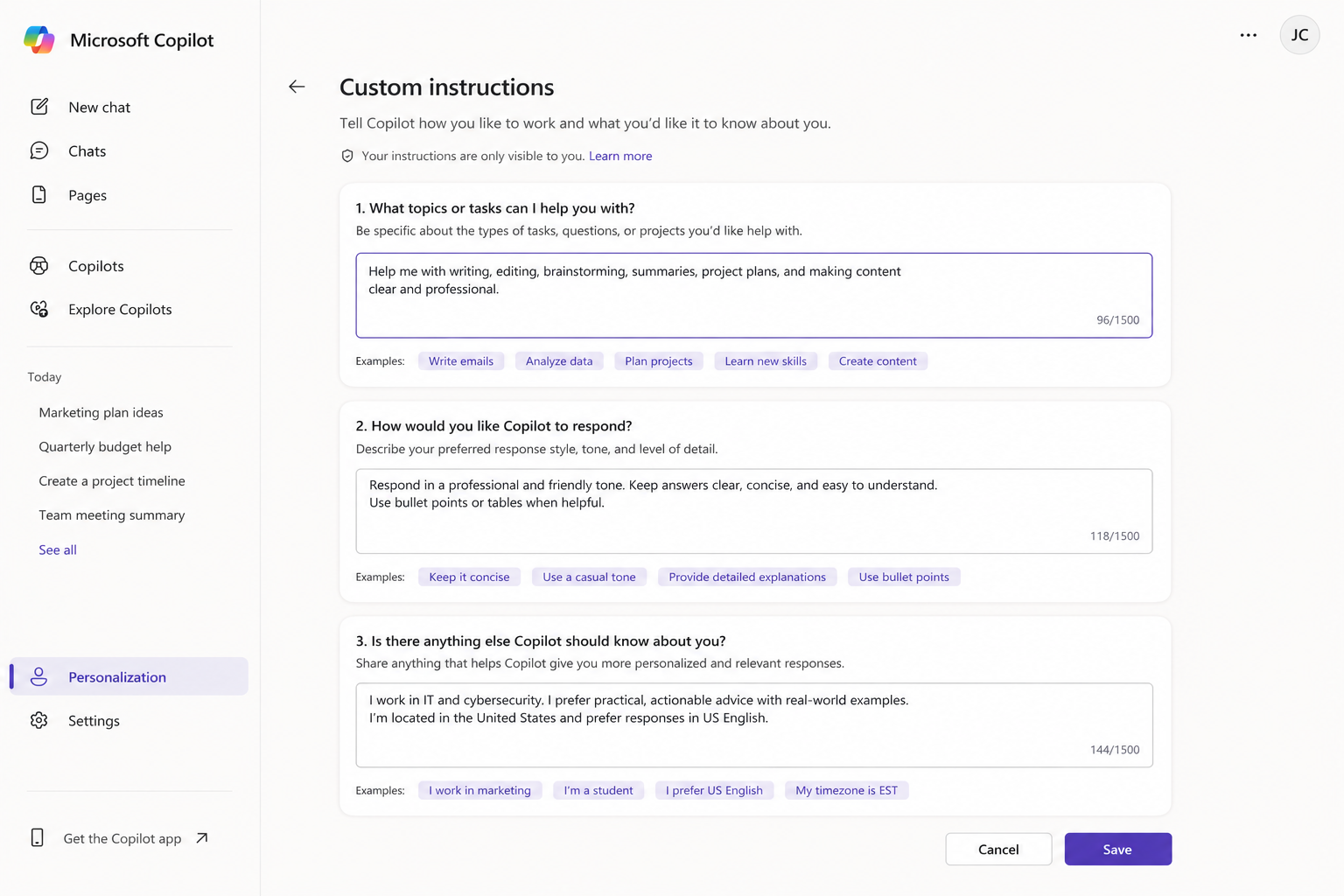The height and width of the screenshot is (896, 1344).
Task: Select the Learn new skills example chip
Action: point(766,360)
